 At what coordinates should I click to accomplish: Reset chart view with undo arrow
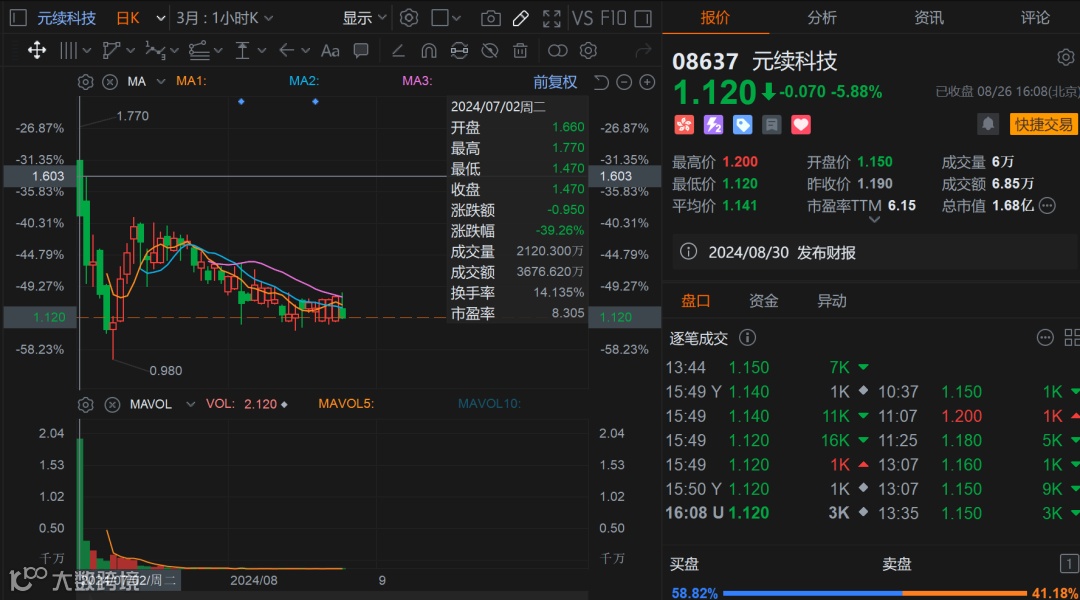[601, 83]
